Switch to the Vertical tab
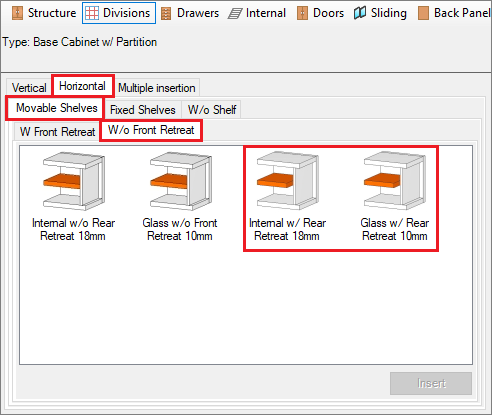Image resolution: width=492 pixels, height=415 pixels. click(29, 88)
